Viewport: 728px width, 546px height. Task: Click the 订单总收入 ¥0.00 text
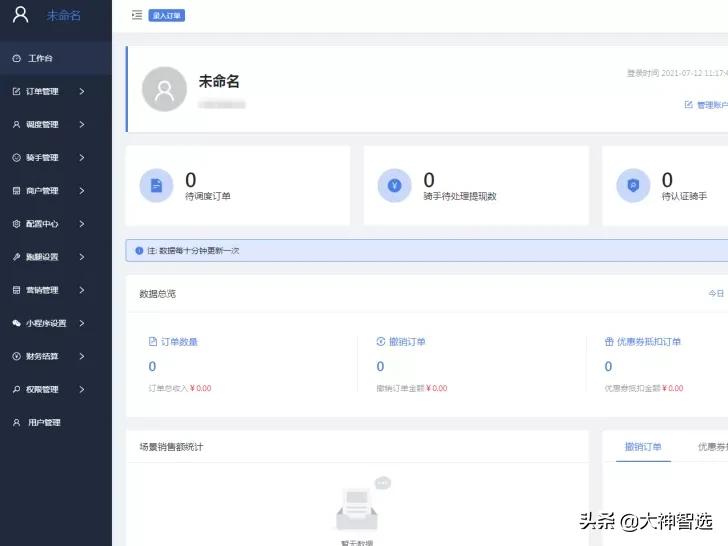[180, 388]
